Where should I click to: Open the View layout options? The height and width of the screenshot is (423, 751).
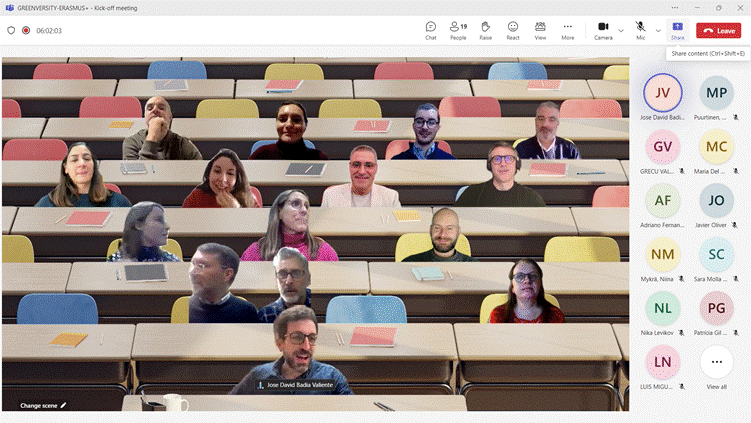540,30
